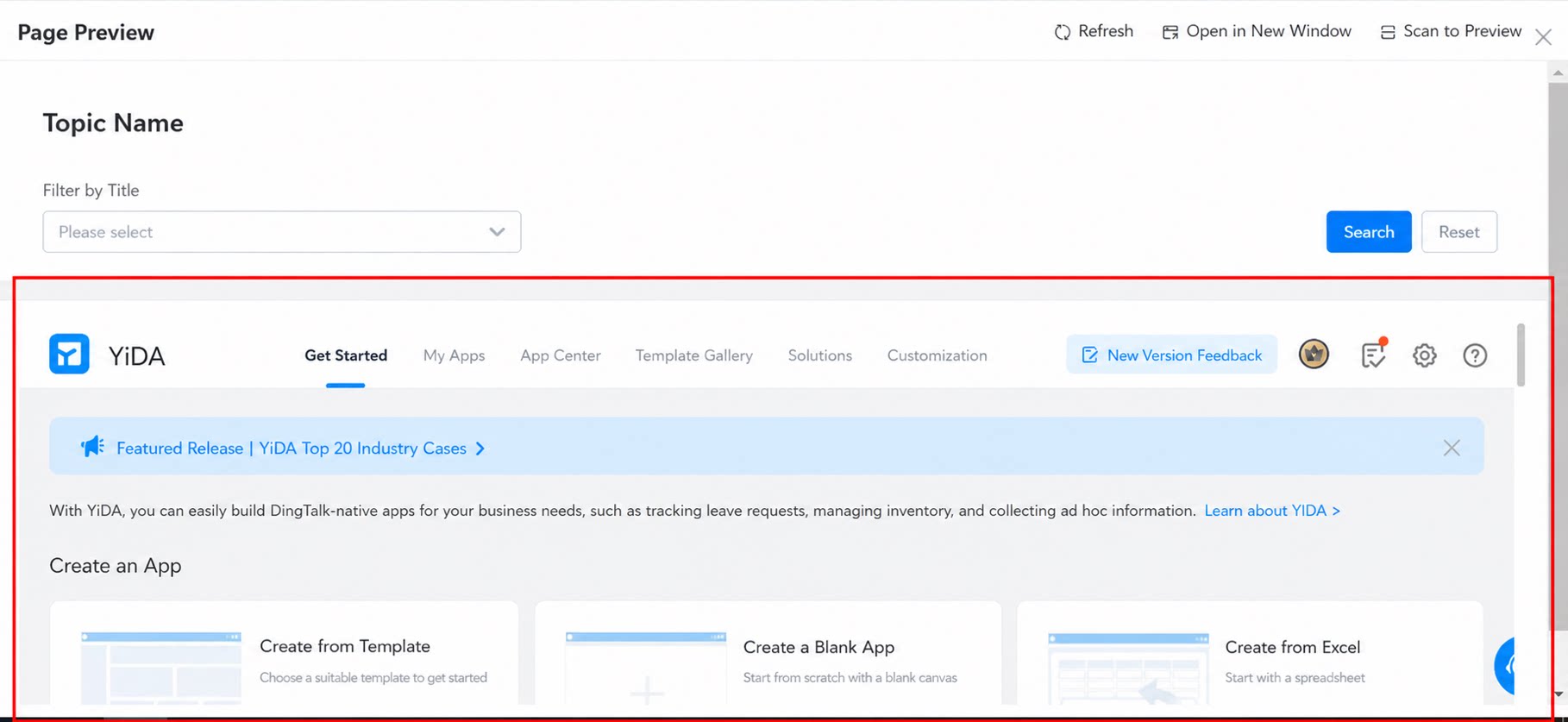This screenshot has width=1568, height=722.
Task: Expand the Filter by Title dropdown arrow
Action: 497,232
